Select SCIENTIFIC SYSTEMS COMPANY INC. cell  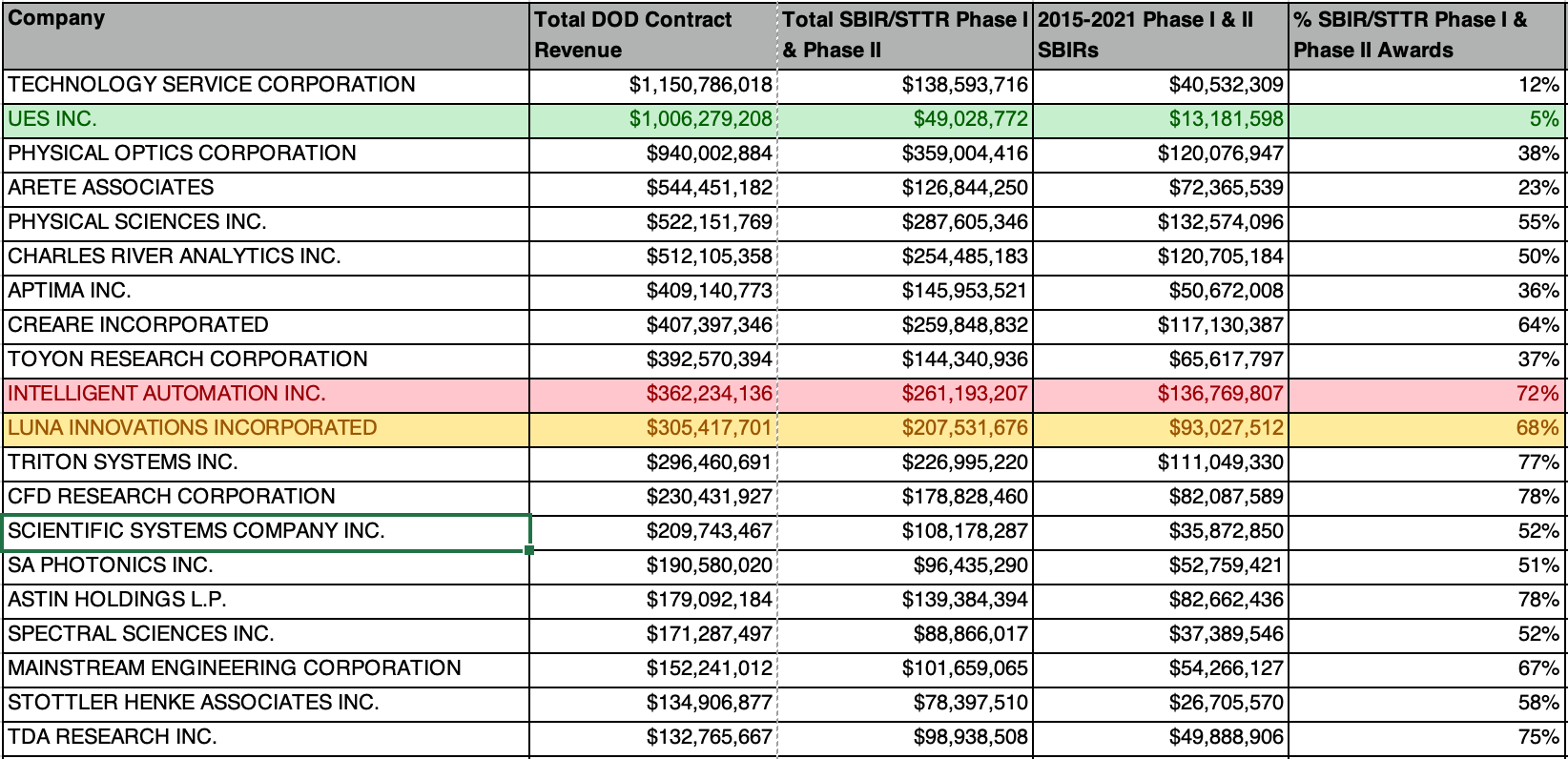tap(266, 532)
